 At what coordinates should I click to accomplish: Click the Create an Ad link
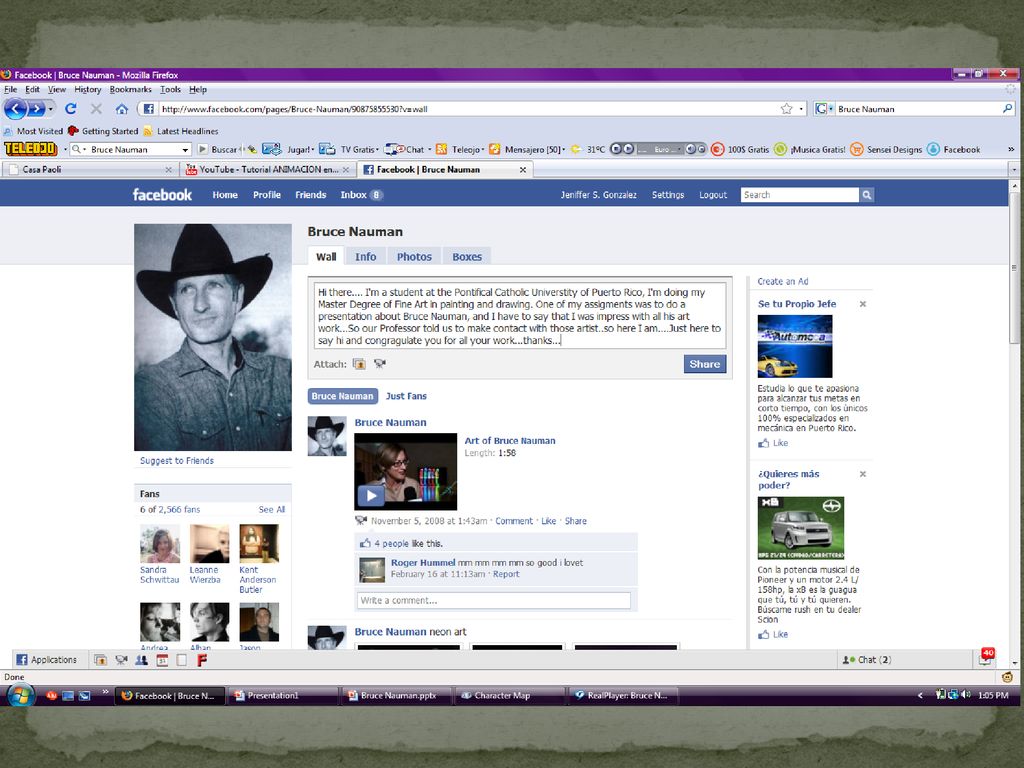[782, 281]
